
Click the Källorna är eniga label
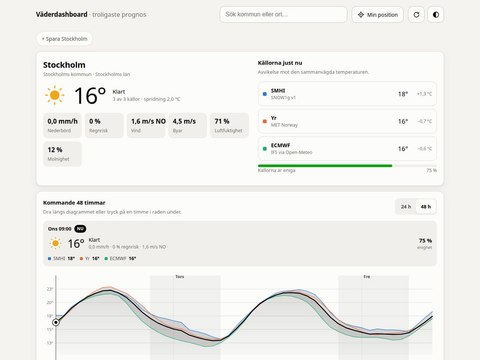pyautogui.click(x=277, y=170)
